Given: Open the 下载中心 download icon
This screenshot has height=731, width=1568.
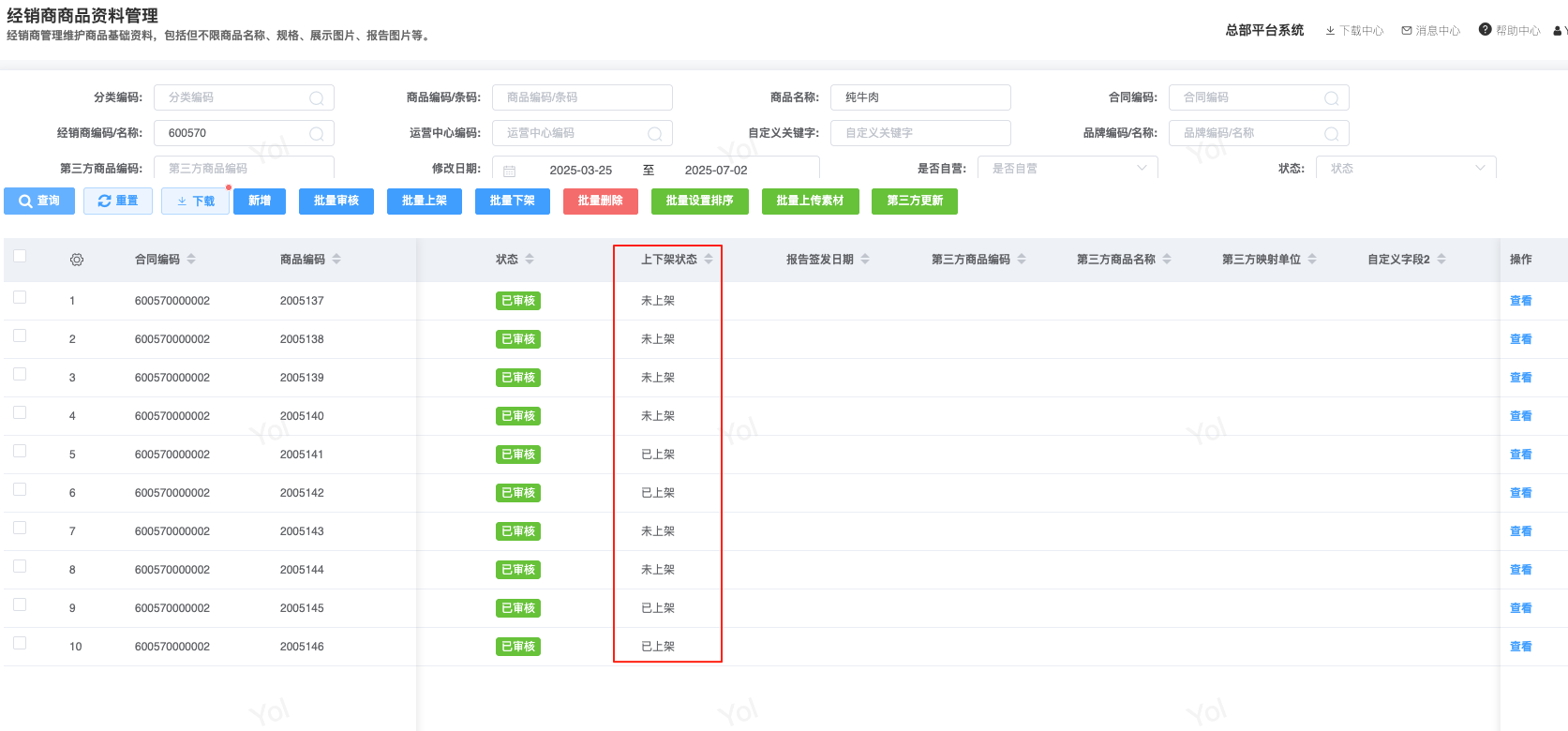Looking at the screenshot, I should click(1330, 31).
